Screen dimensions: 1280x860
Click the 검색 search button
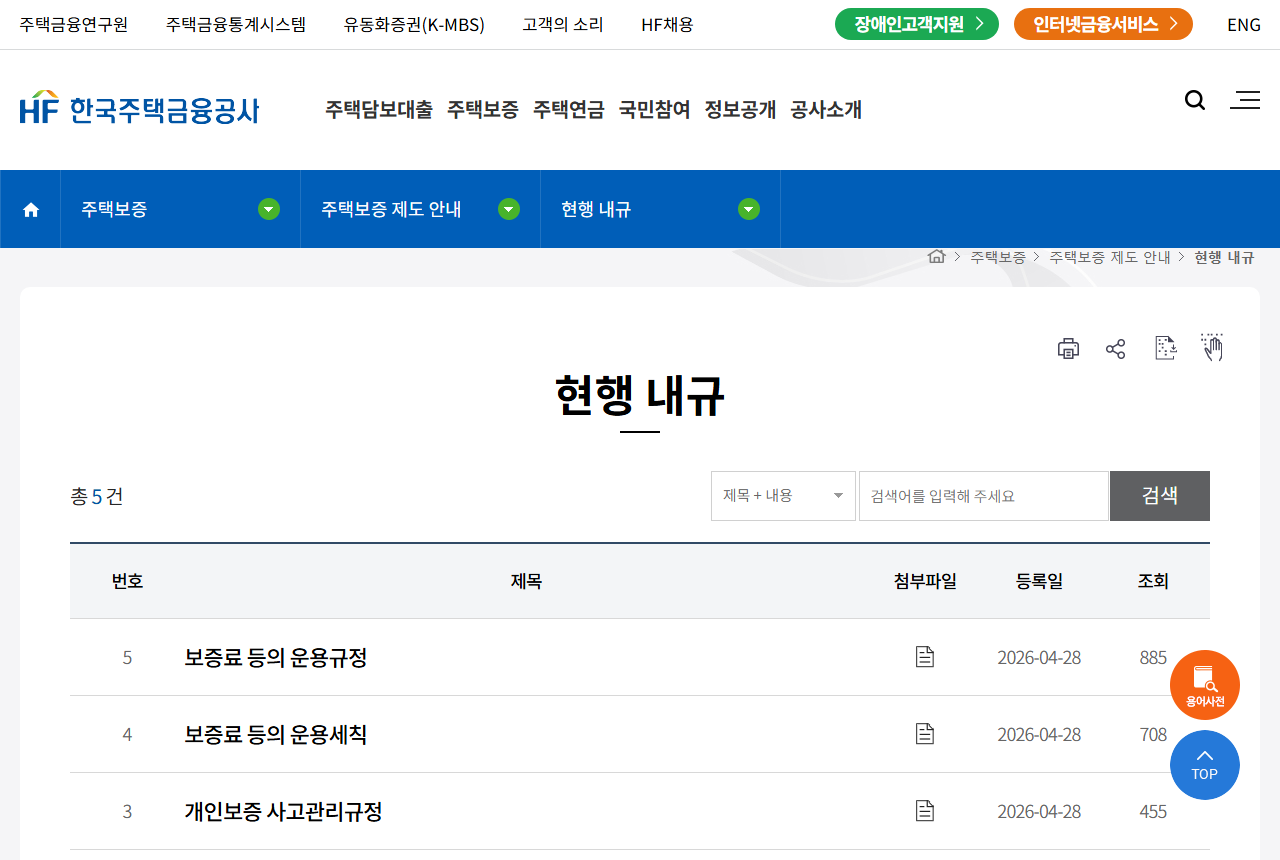[1160, 496]
